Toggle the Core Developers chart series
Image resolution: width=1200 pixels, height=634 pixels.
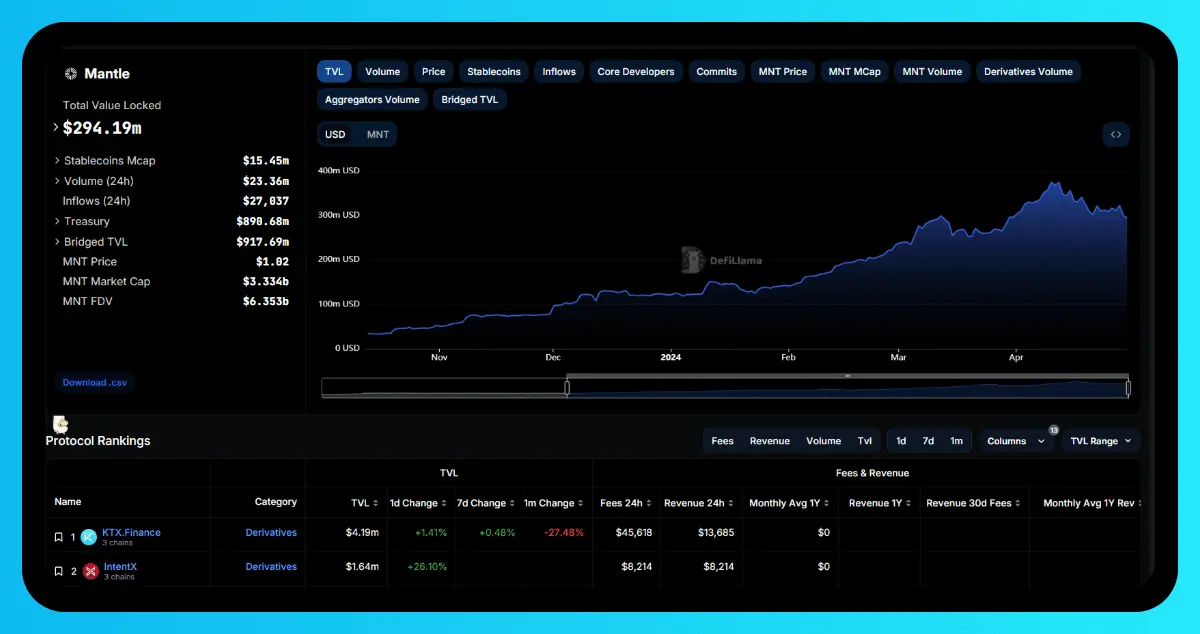tap(636, 72)
